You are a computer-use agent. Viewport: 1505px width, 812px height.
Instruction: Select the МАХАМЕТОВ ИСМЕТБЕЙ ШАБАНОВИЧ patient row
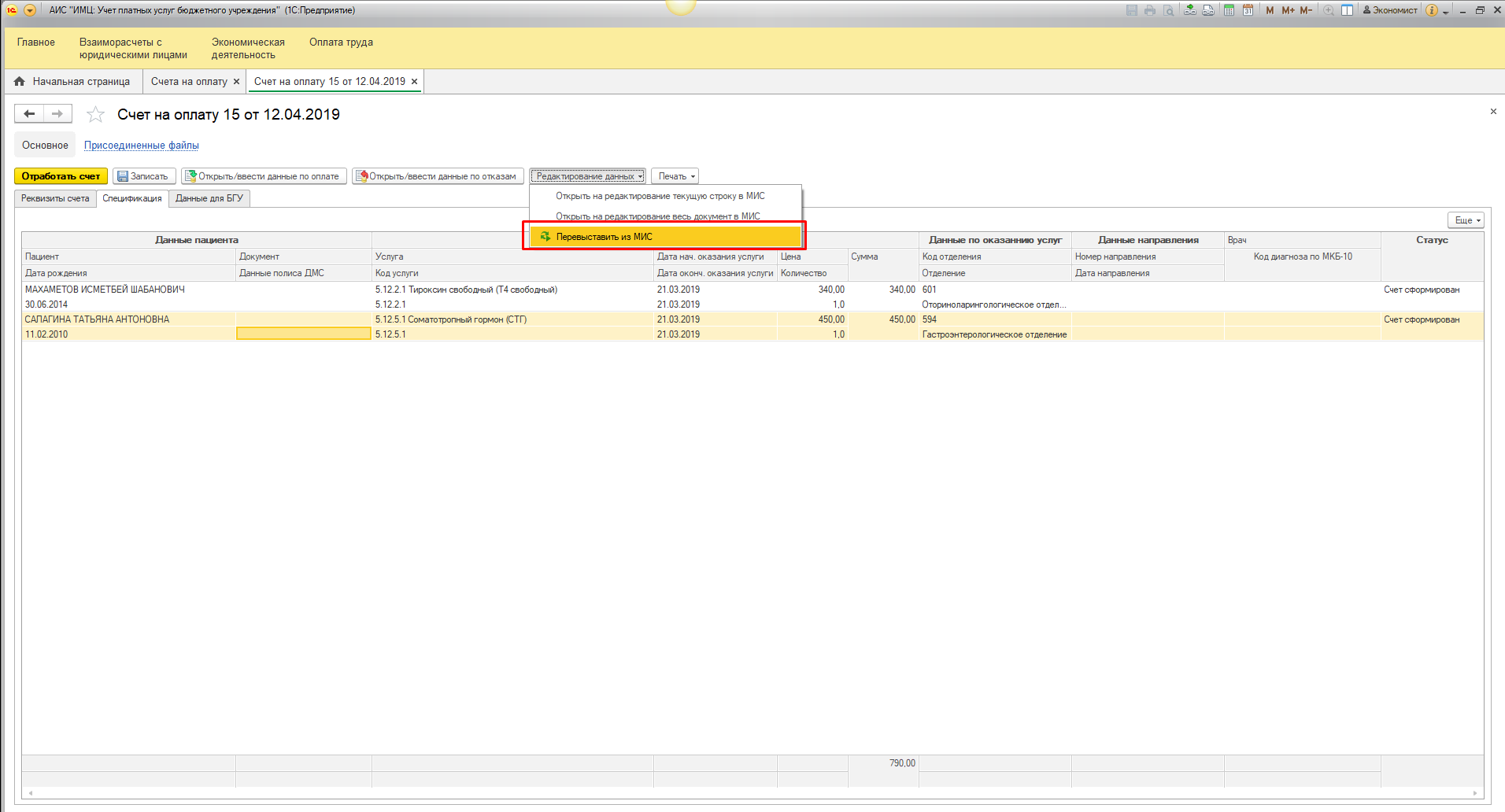(105, 290)
